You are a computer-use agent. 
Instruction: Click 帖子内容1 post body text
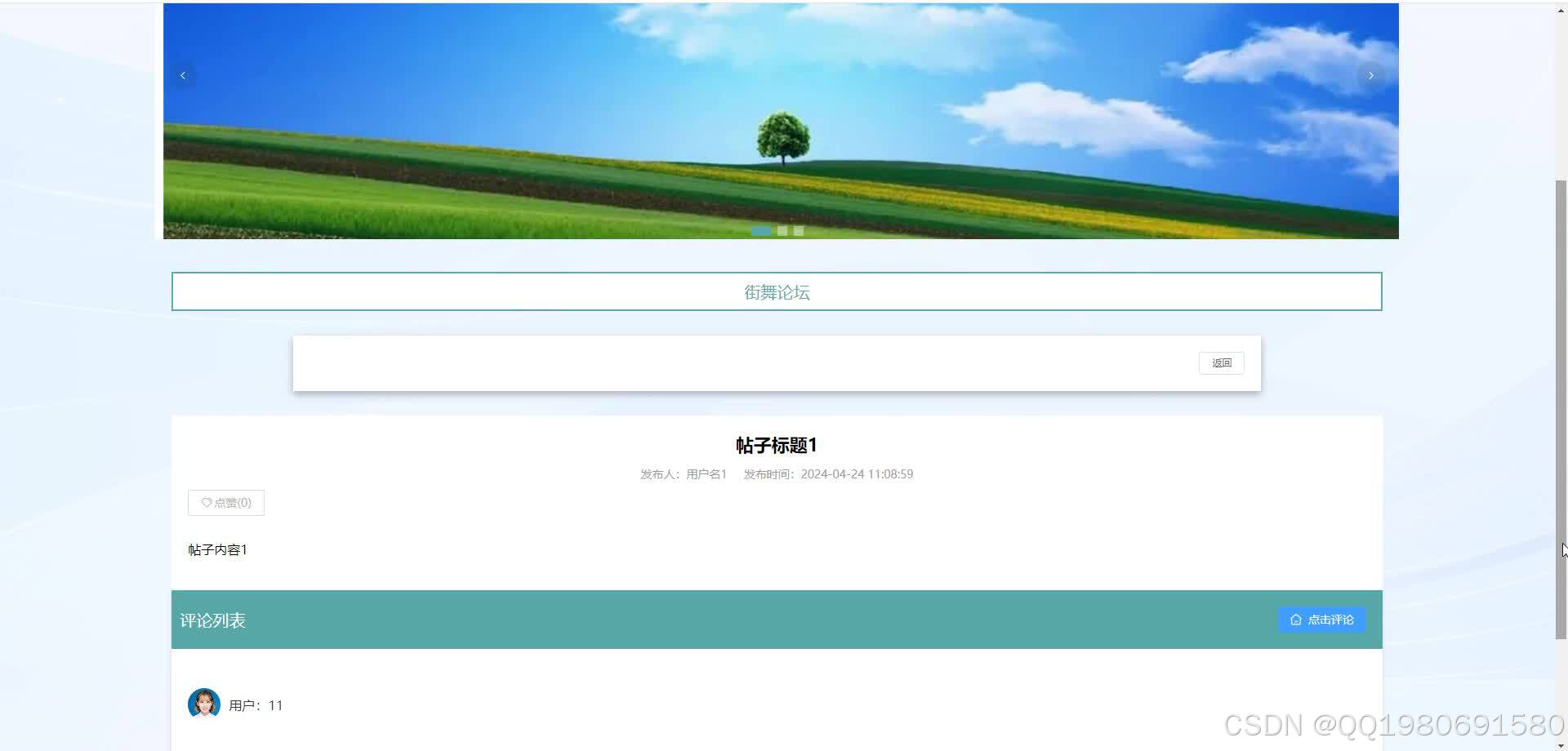coord(217,549)
